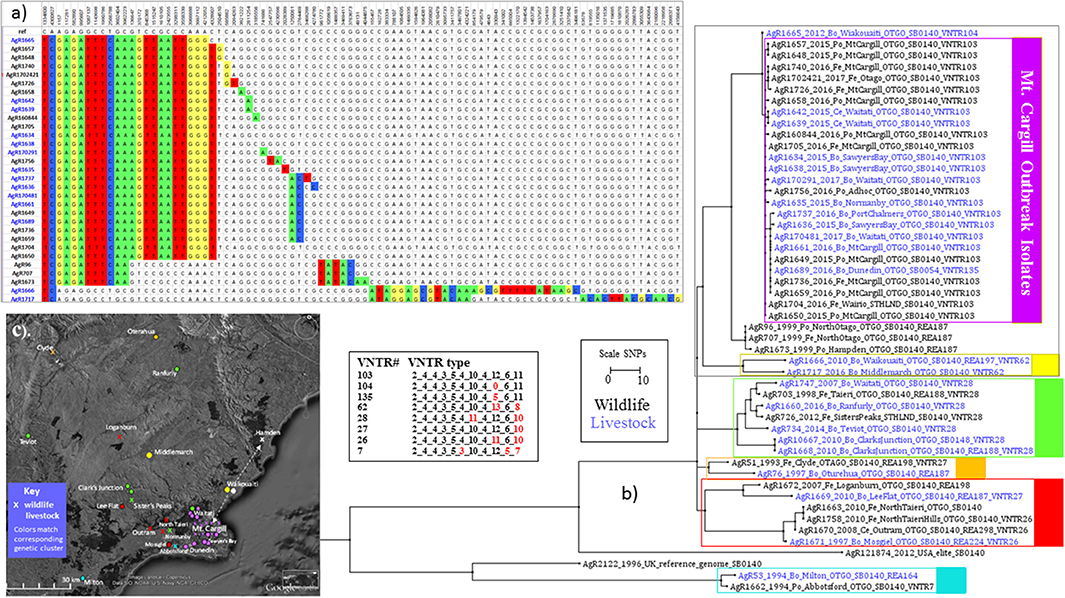
Task: Click the orange cluster color block beside AgR51
Action: pos(971,468)
